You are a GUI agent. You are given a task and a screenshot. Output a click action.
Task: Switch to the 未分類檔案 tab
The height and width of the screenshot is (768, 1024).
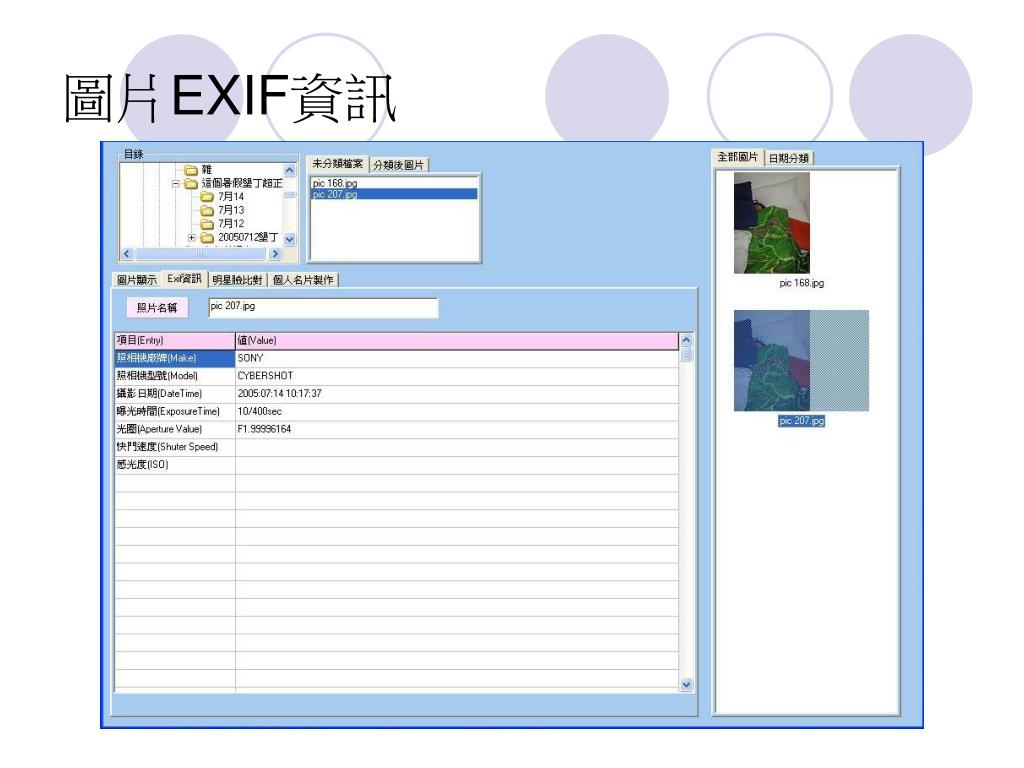337,163
